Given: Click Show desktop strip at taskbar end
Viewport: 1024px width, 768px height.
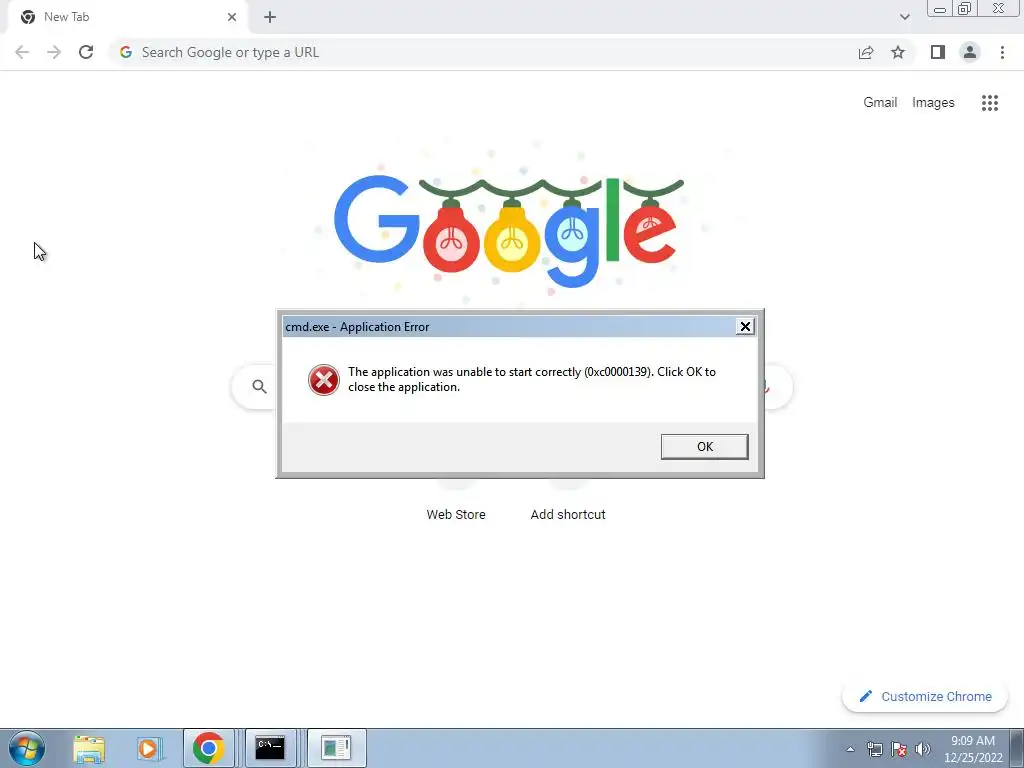Looking at the screenshot, I should coord(1017,748).
